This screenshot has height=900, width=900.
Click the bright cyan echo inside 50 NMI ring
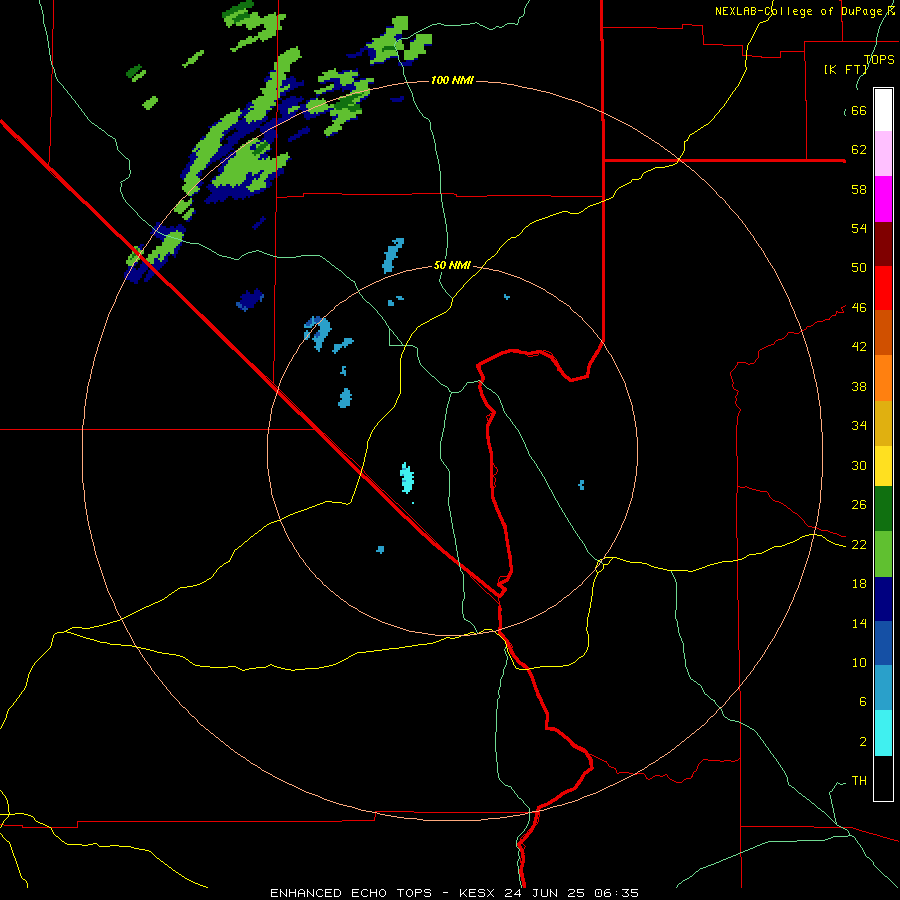click(407, 478)
